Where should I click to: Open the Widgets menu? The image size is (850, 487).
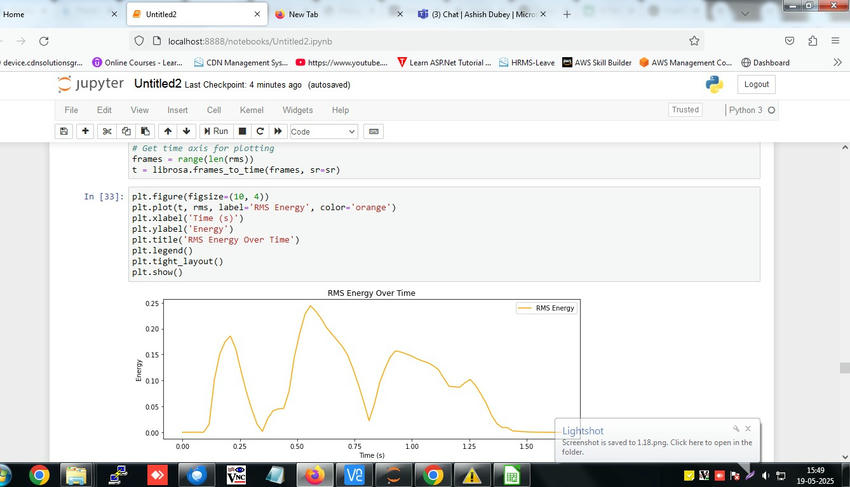tap(298, 110)
